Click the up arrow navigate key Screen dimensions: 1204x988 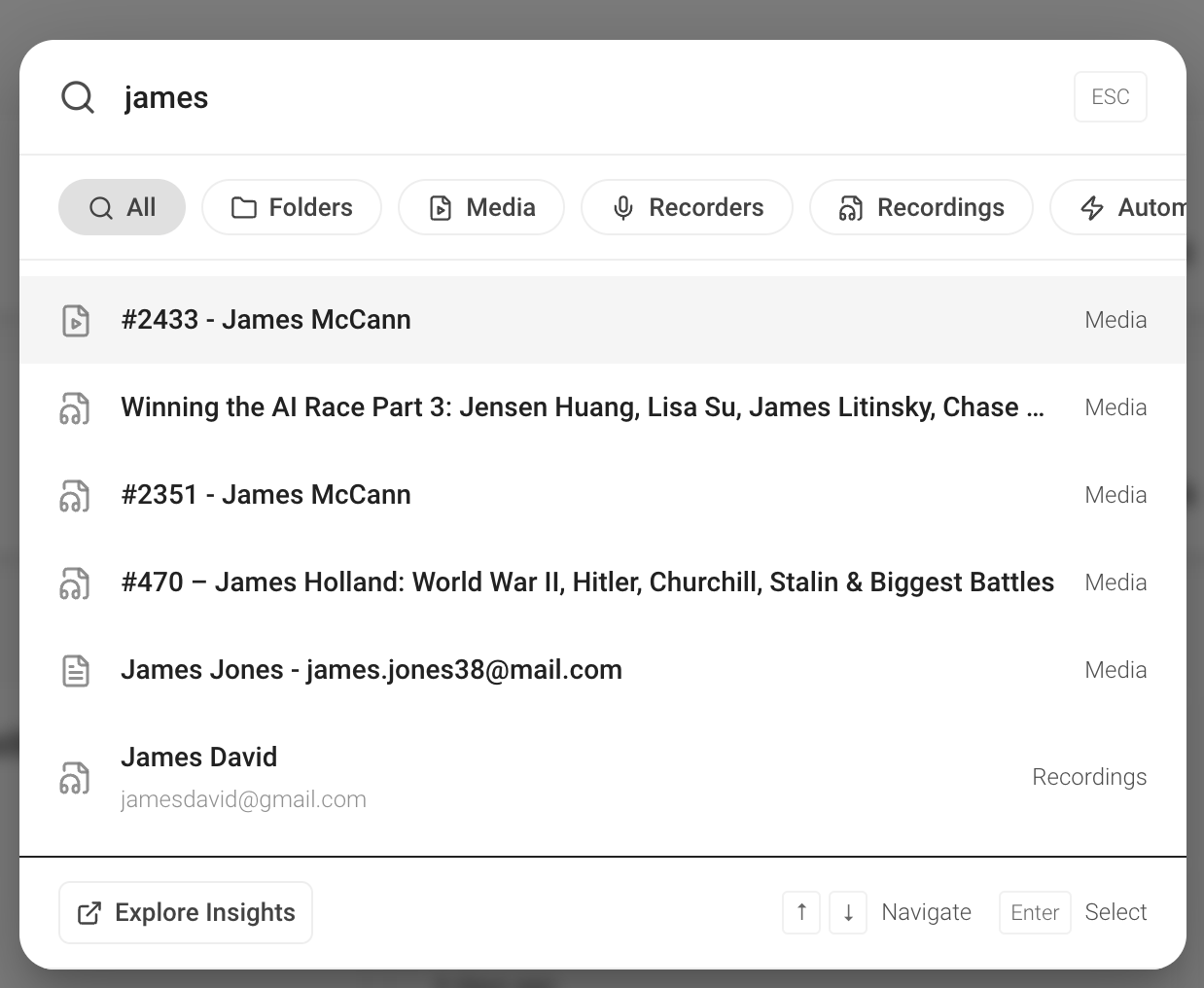pyautogui.click(x=801, y=912)
